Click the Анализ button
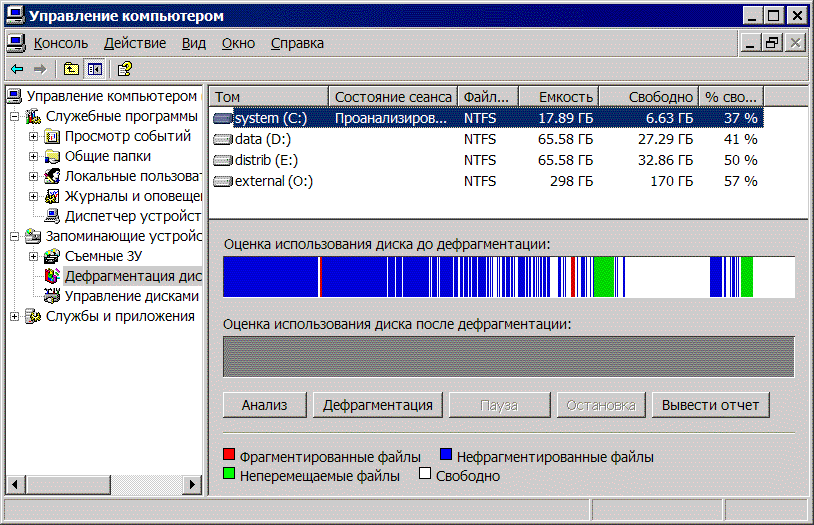This screenshot has height=525, width=814. tap(265, 405)
